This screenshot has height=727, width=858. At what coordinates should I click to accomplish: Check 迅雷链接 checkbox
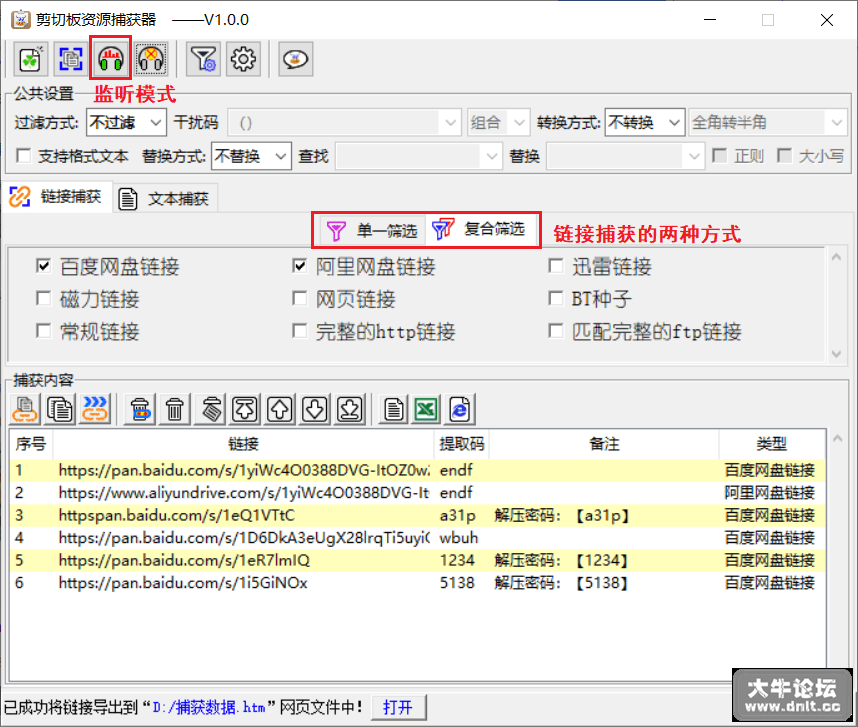point(556,266)
